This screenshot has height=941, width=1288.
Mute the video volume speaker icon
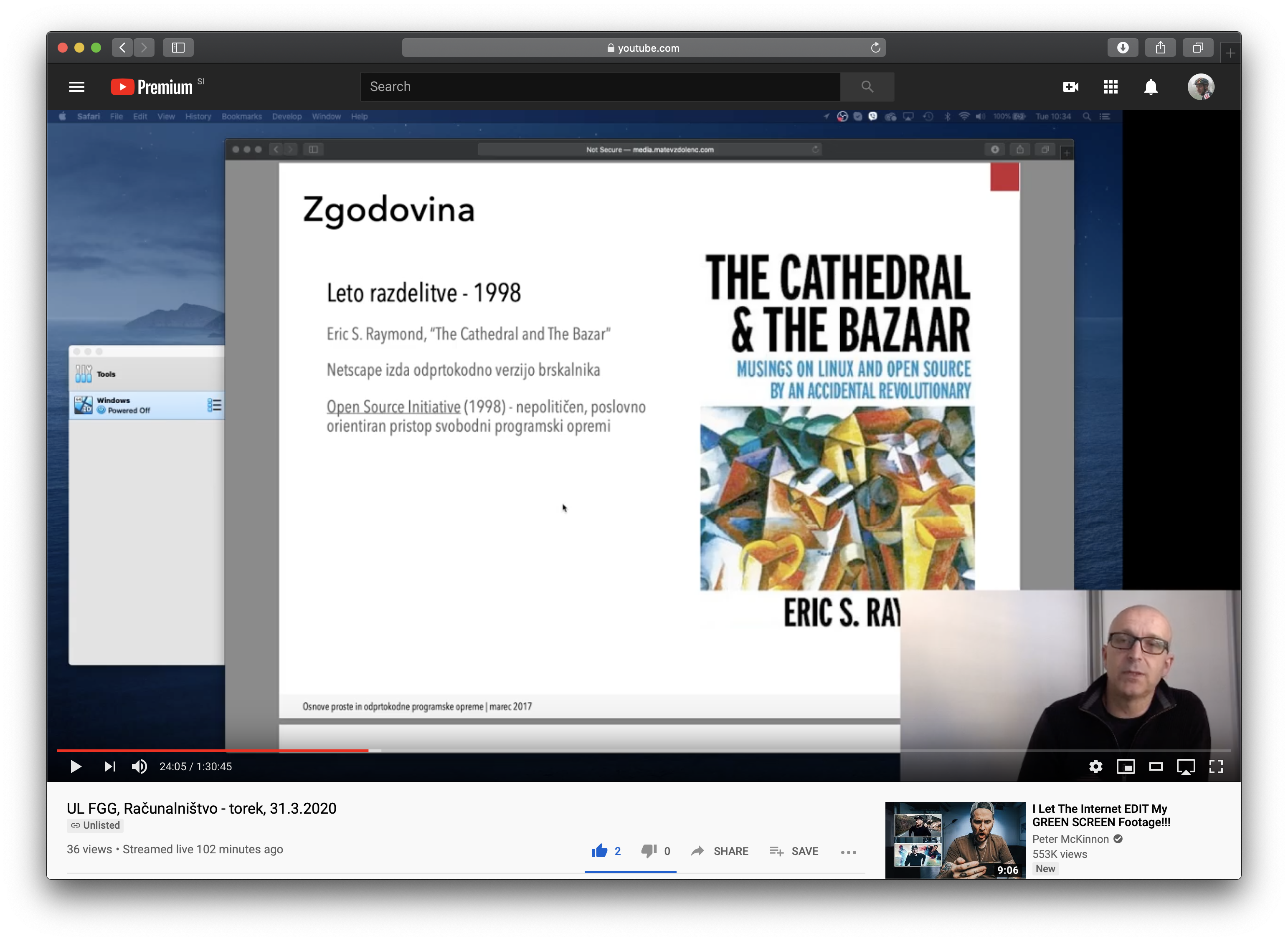click(x=139, y=766)
